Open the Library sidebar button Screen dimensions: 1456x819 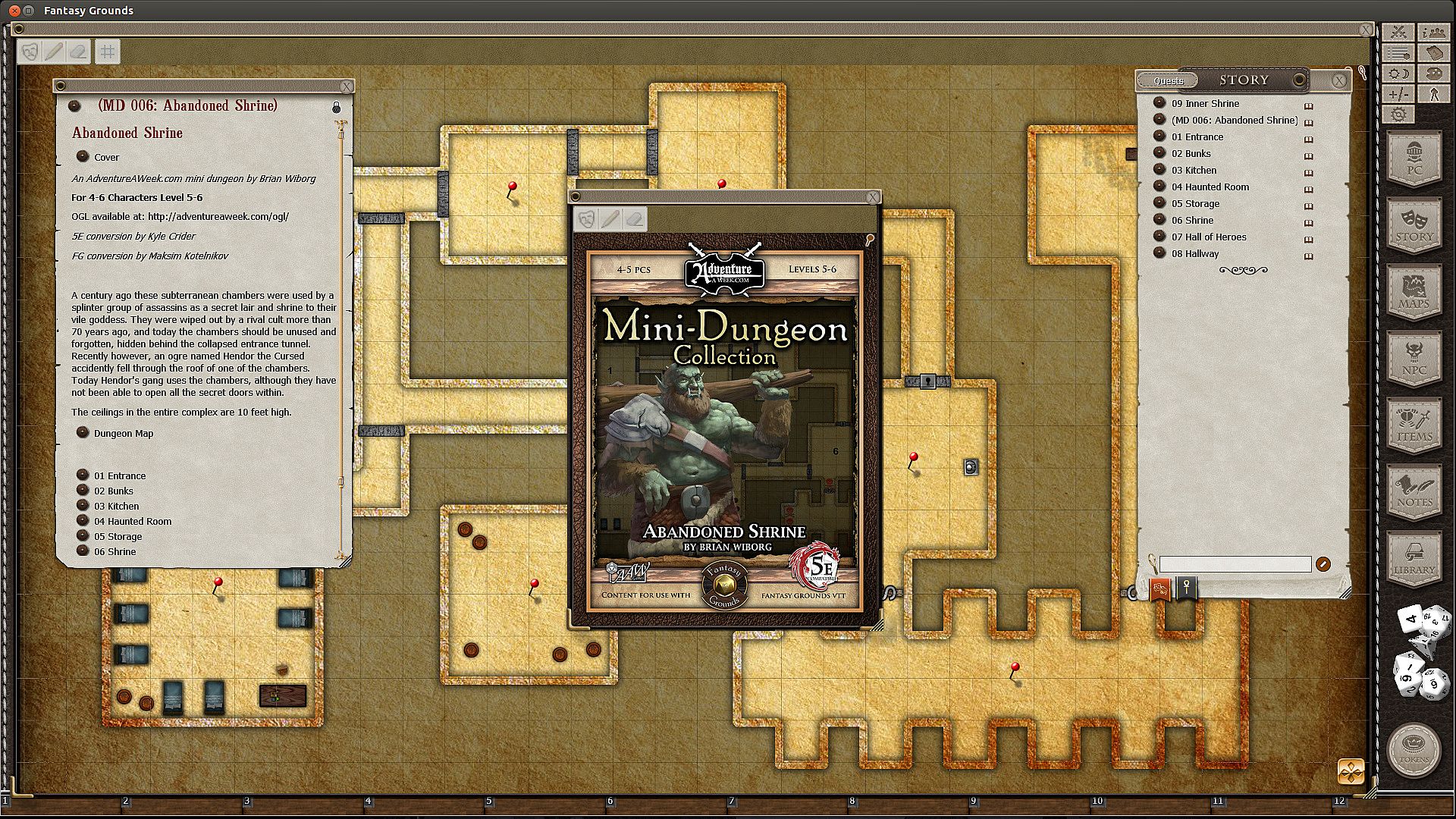(x=1414, y=558)
